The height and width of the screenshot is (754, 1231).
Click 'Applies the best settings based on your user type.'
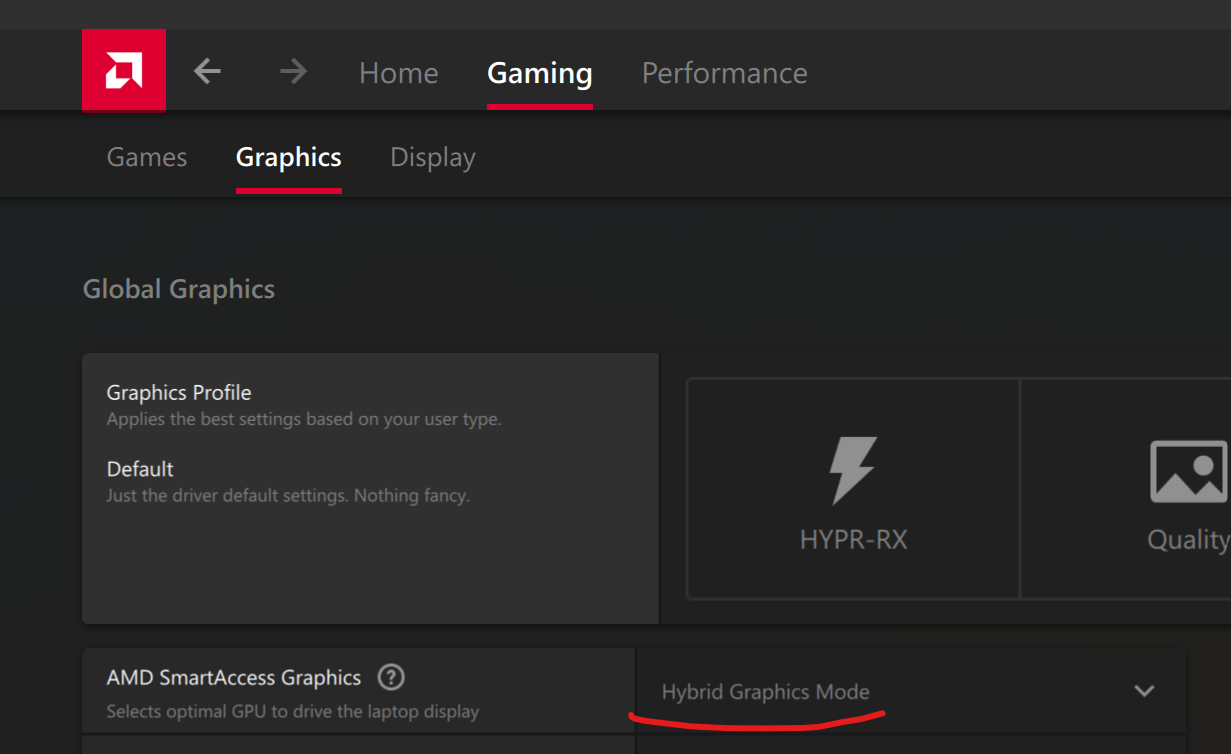(x=304, y=419)
